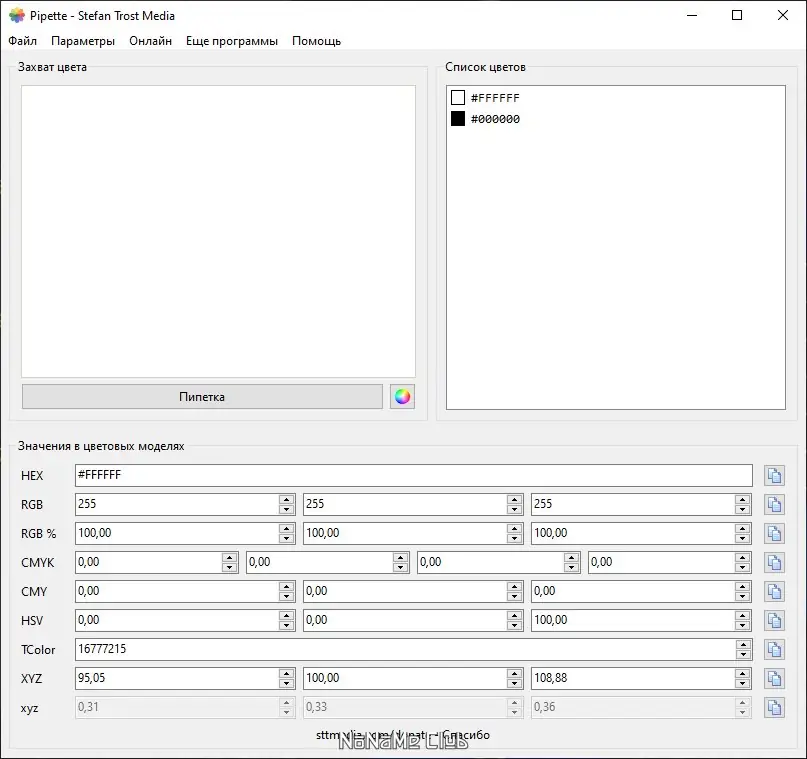Viewport: 807px width, 759px height.
Task: Open the Файл menu
Action: point(23,41)
